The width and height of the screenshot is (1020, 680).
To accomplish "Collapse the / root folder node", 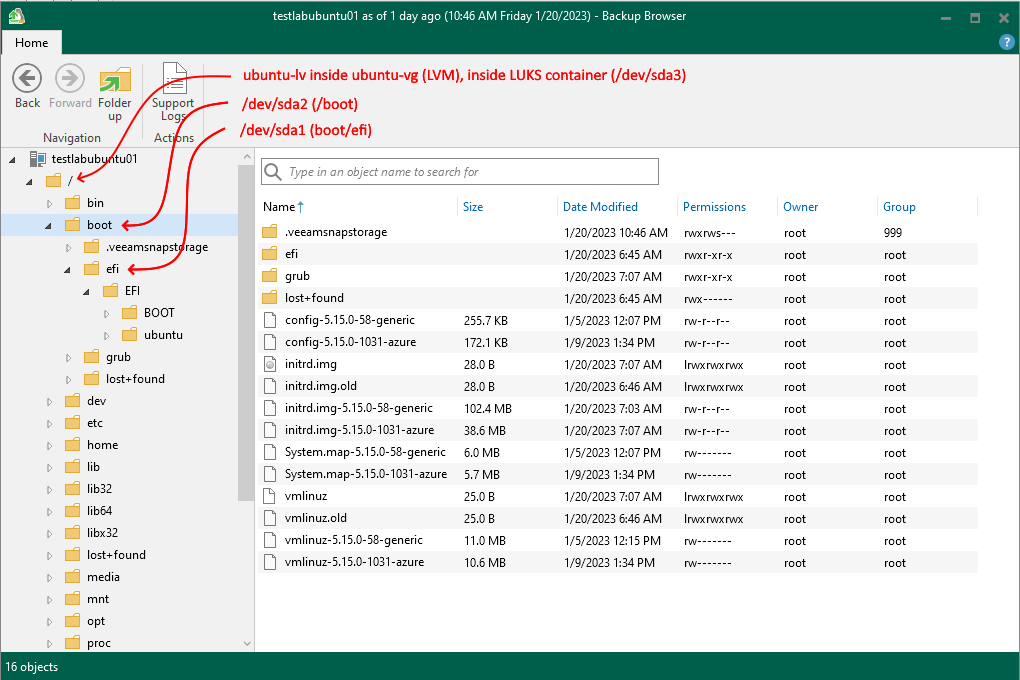I will point(29,182).
